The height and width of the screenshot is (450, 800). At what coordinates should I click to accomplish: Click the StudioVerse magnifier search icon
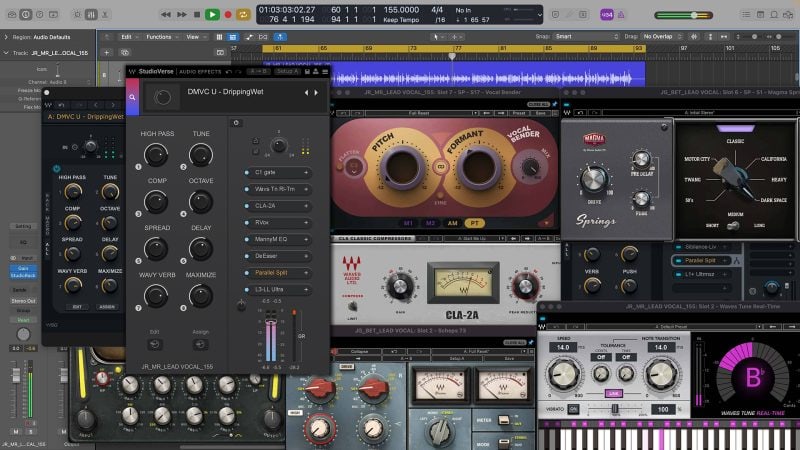133,97
